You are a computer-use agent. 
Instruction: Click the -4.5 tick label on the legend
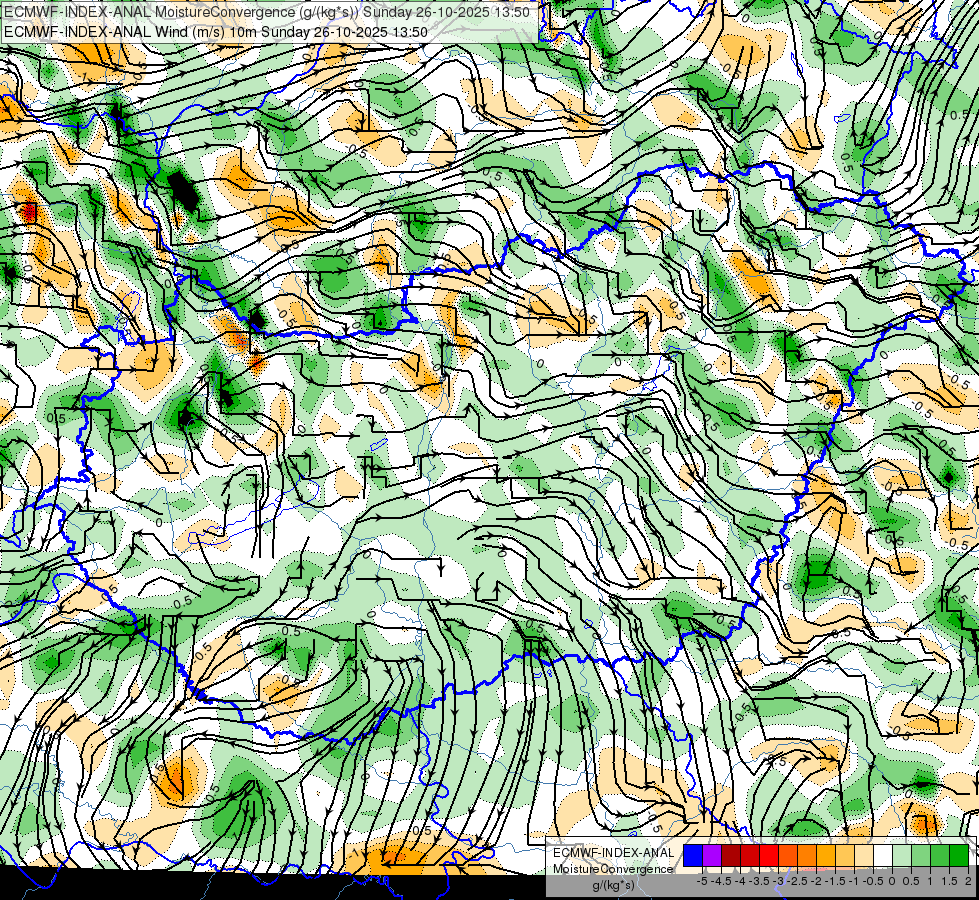721,881
